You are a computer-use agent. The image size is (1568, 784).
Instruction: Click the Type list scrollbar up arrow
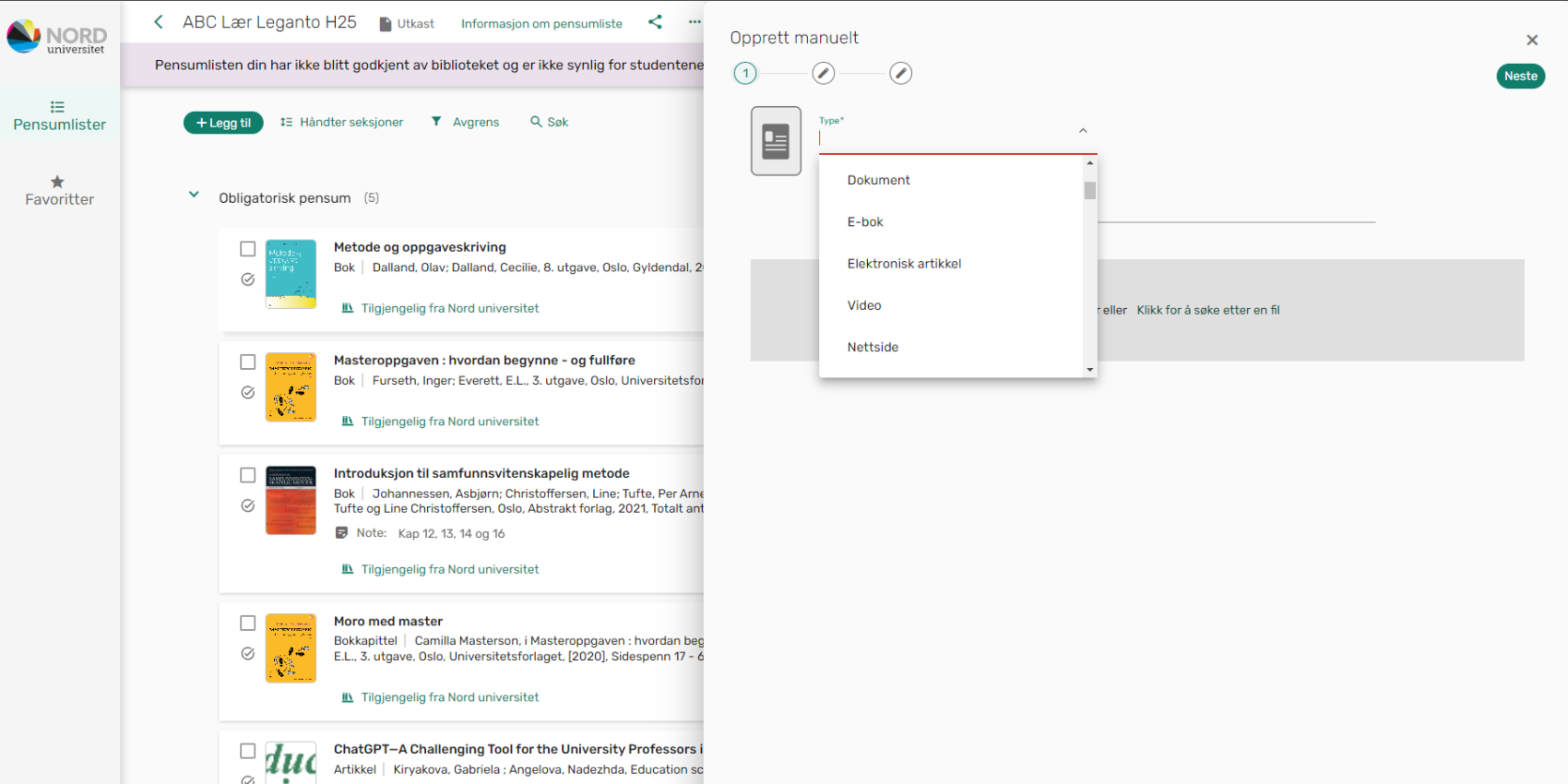[1090, 163]
